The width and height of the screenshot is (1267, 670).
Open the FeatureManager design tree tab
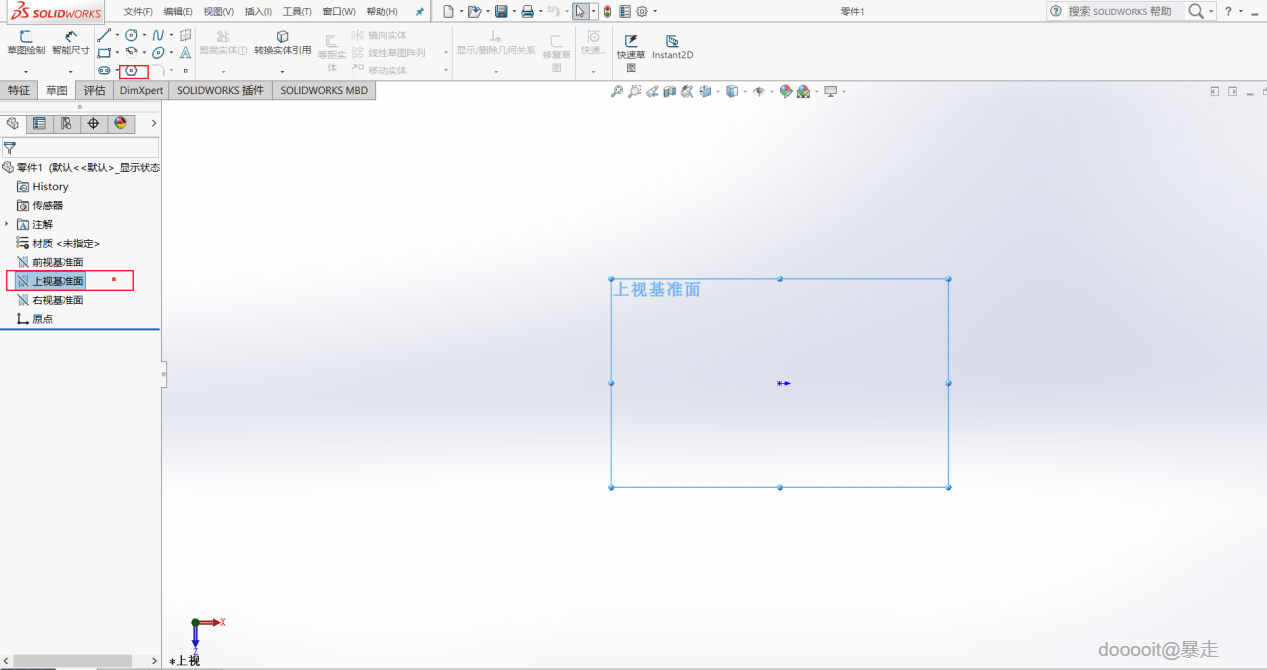(13, 123)
